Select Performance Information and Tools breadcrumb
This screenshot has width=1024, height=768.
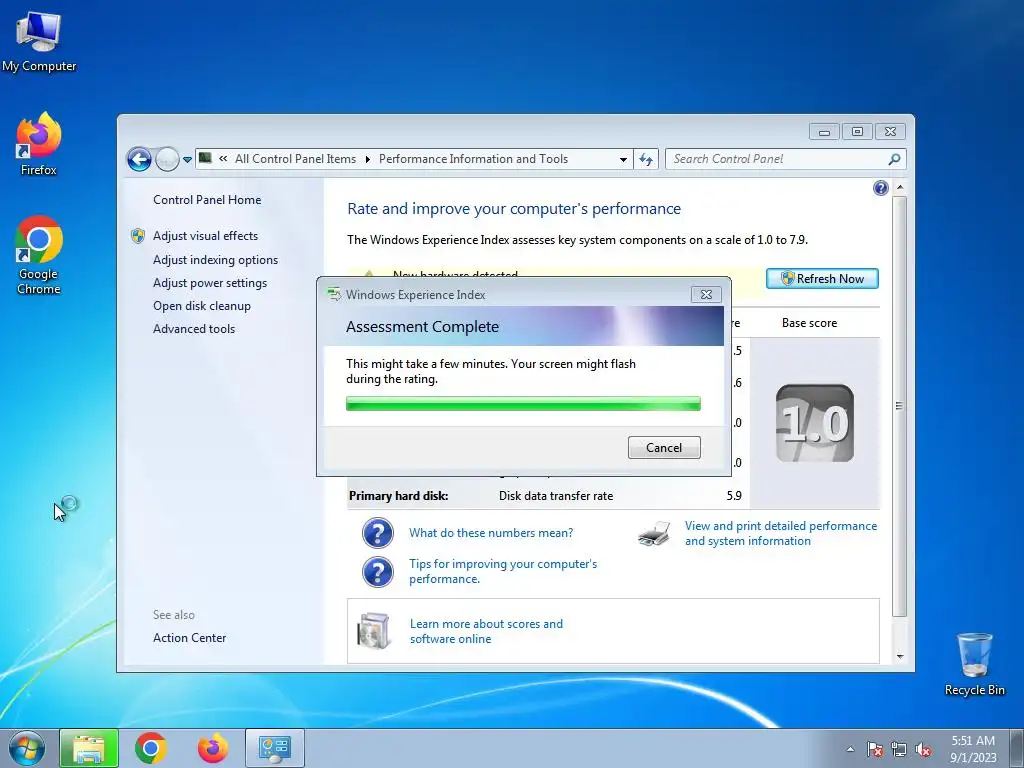473,159
